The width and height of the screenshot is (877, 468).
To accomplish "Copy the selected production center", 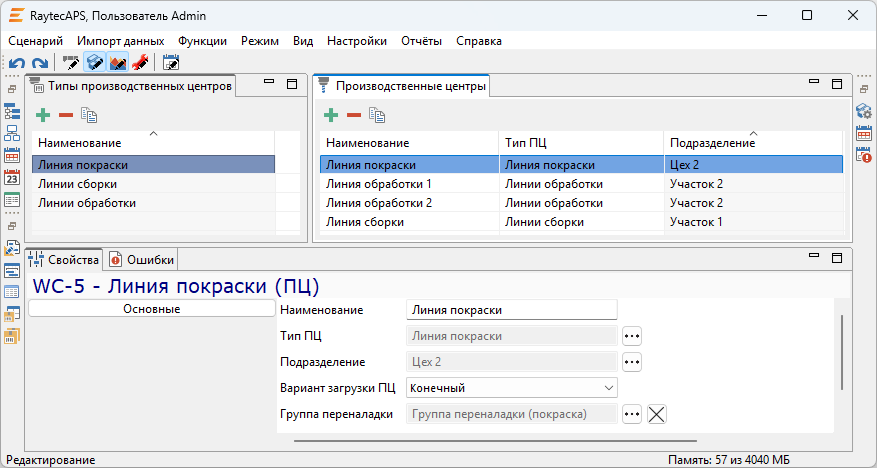I will pyautogui.click(x=377, y=116).
